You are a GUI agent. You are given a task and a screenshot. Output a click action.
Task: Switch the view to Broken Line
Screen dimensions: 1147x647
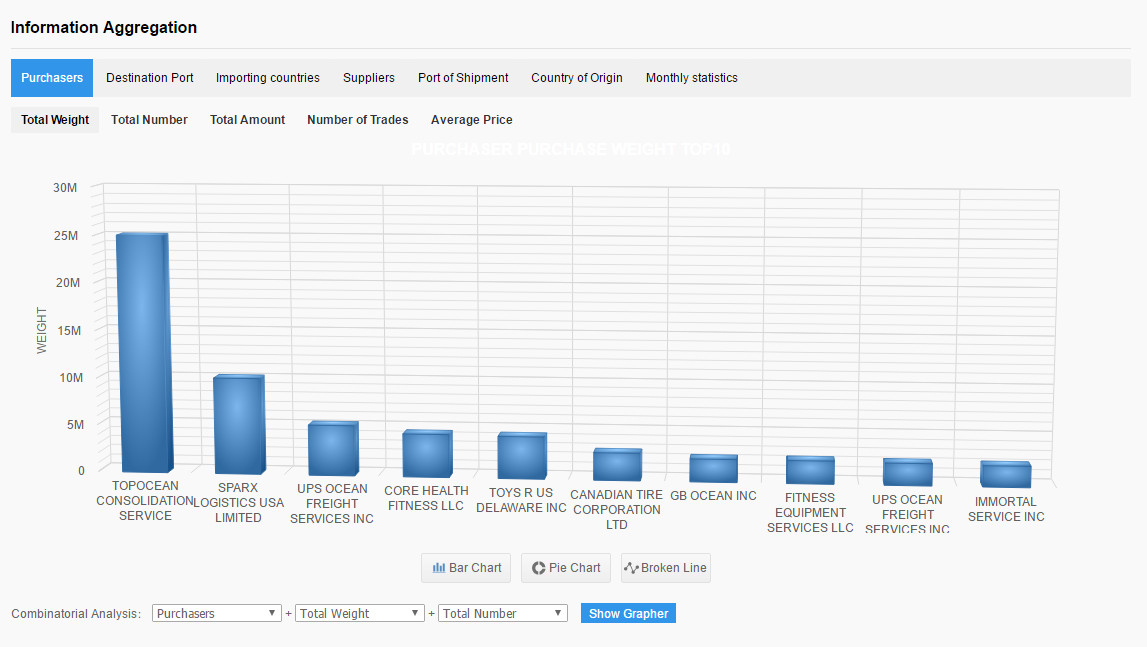click(666, 568)
